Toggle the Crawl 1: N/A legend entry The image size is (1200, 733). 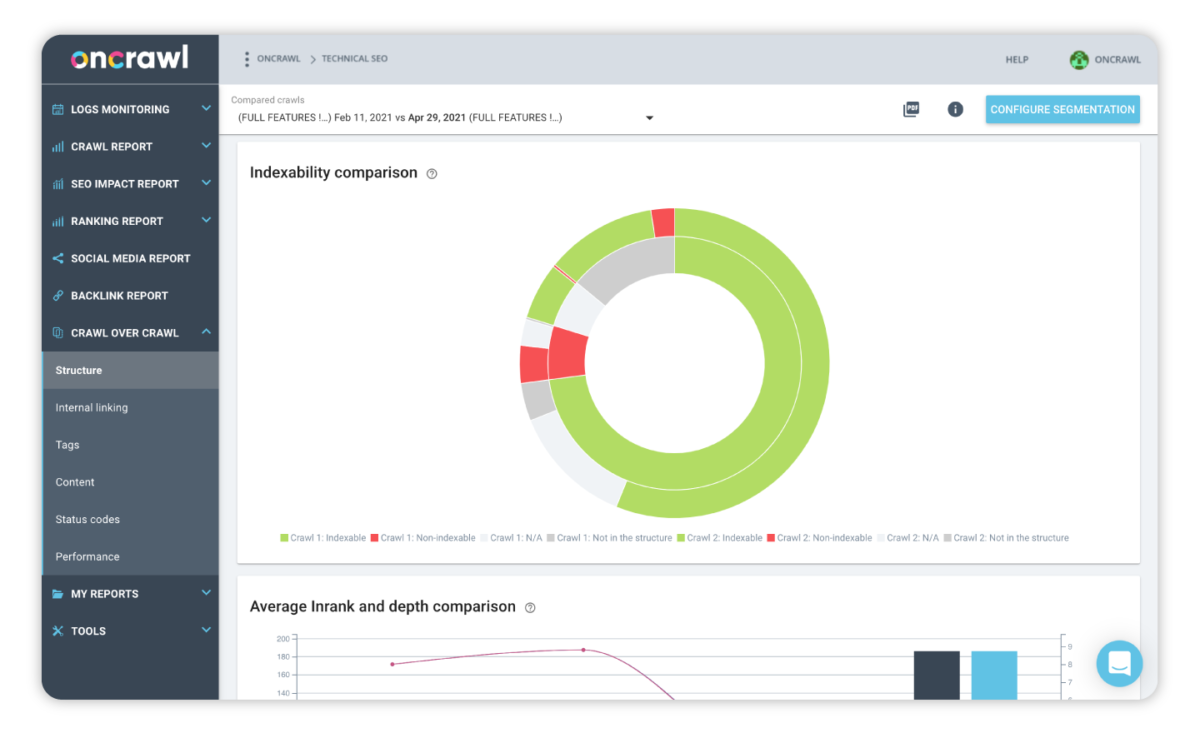click(x=511, y=538)
